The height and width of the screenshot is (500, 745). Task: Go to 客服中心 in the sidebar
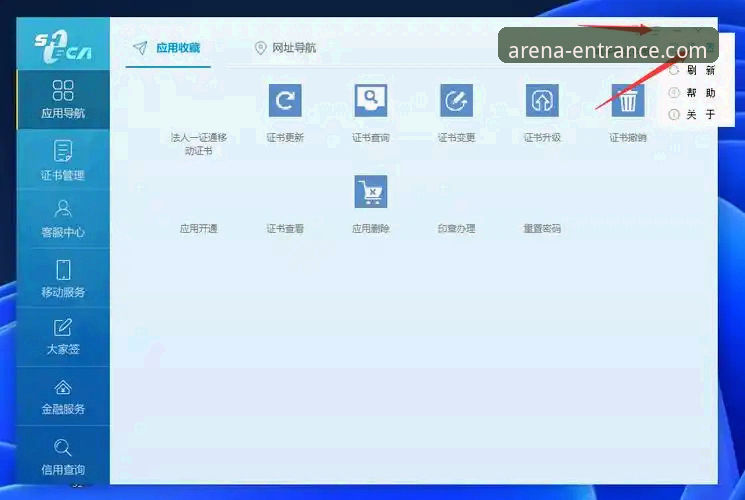pyautogui.click(x=63, y=218)
